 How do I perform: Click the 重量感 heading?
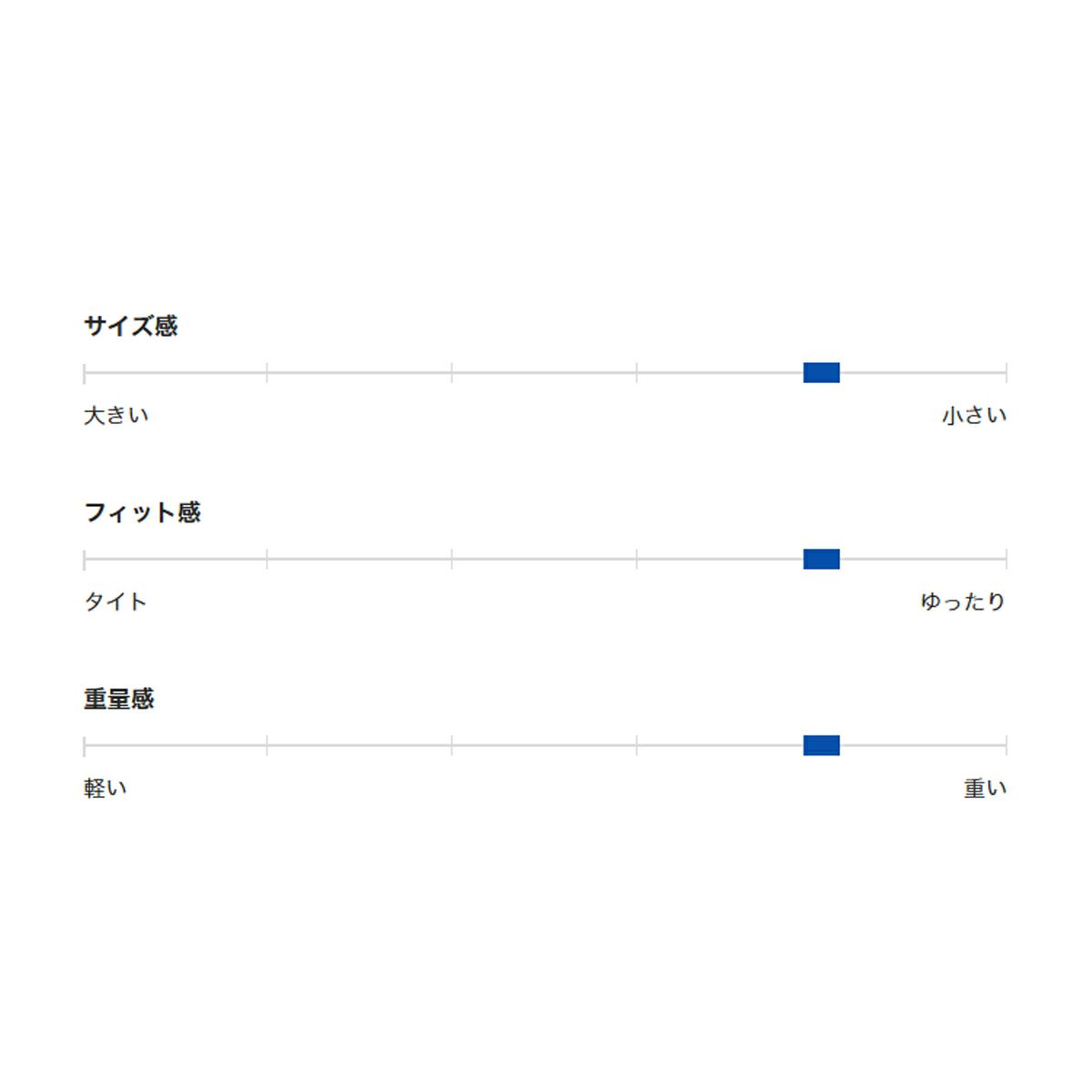tap(118, 699)
